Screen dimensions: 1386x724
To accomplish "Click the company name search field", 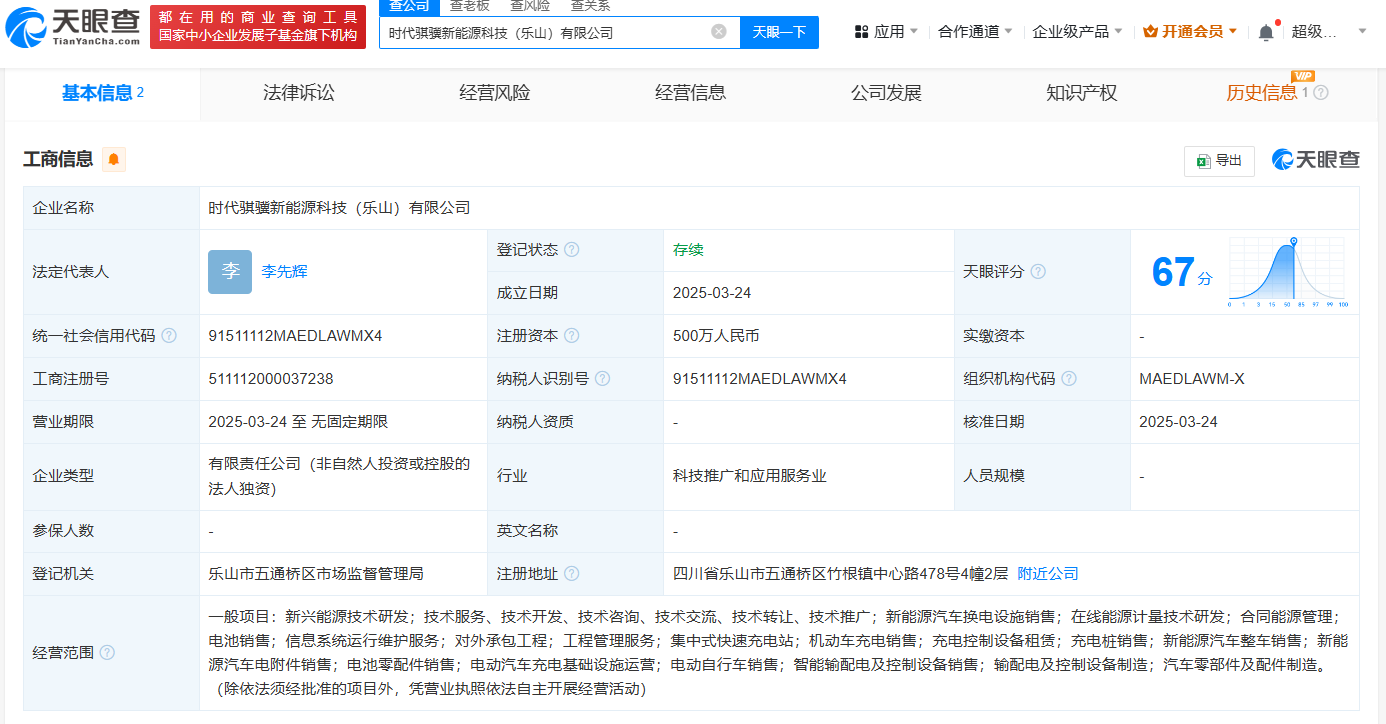I will [545, 32].
